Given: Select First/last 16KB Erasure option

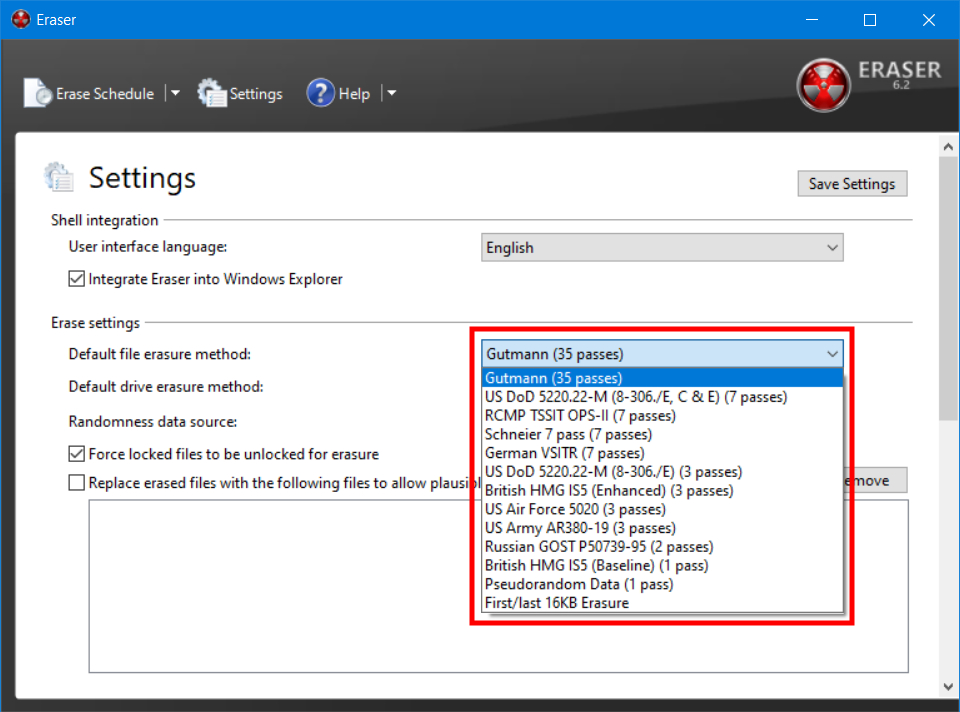Looking at the screenshot, I should 662,603.
